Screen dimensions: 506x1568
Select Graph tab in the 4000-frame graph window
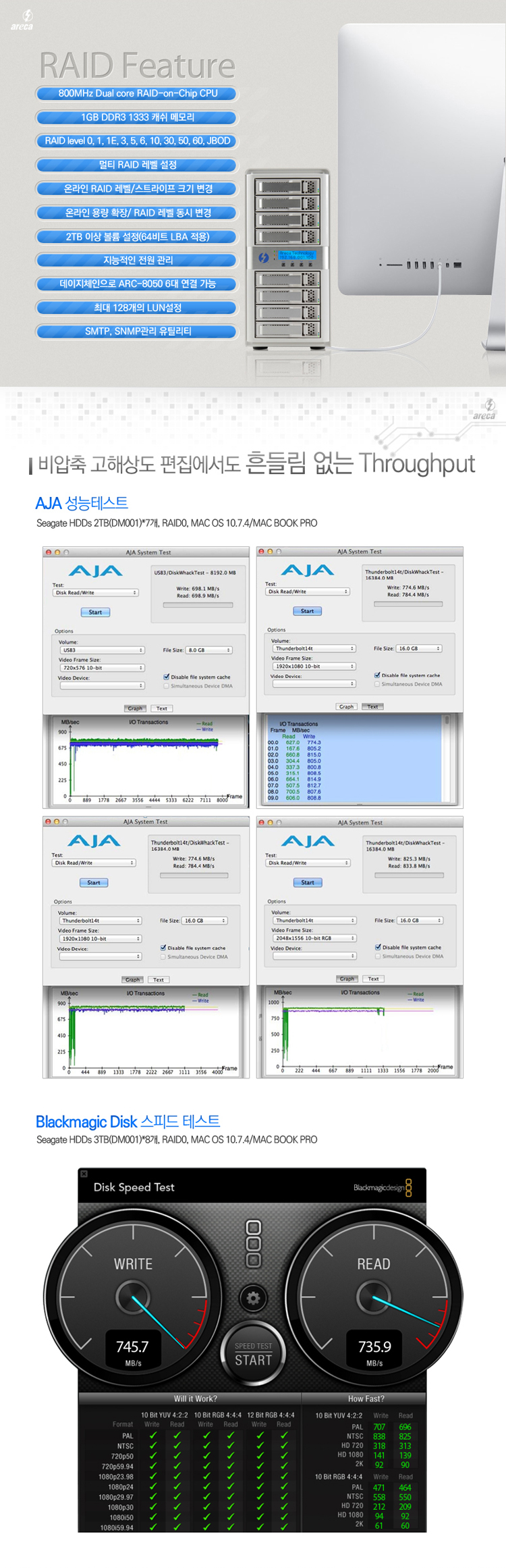(x=133, y=980)
